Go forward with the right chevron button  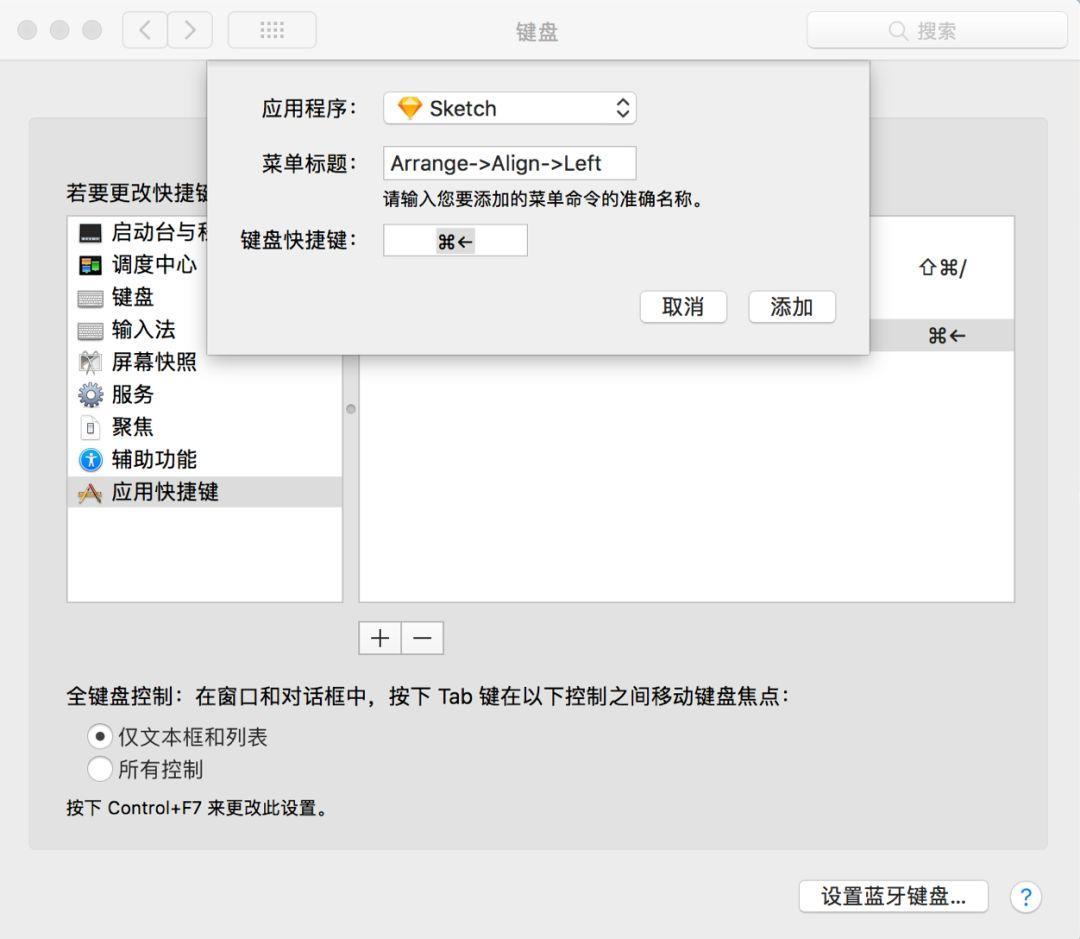click(190, 30)
